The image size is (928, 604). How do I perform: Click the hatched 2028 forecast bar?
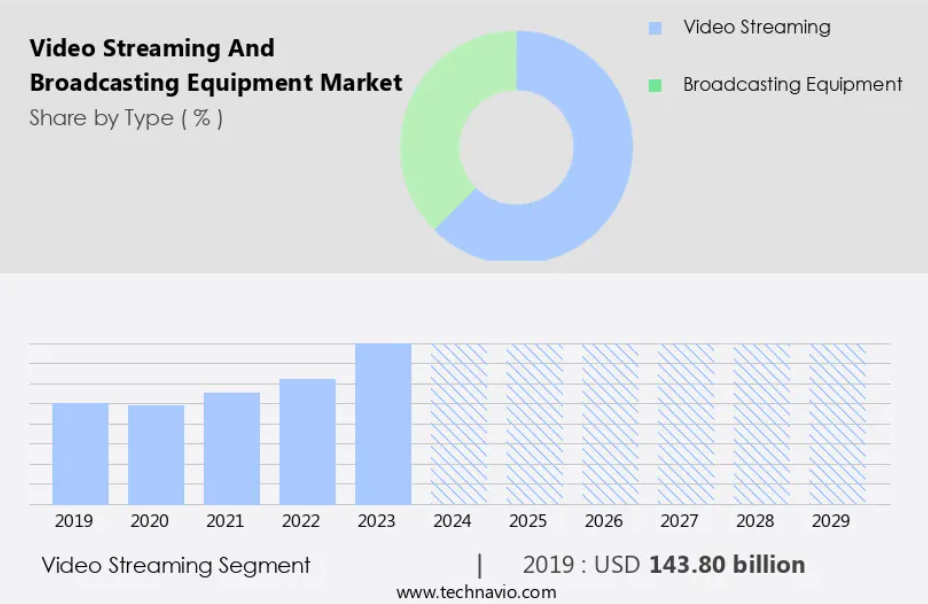[x=762, y=424]
